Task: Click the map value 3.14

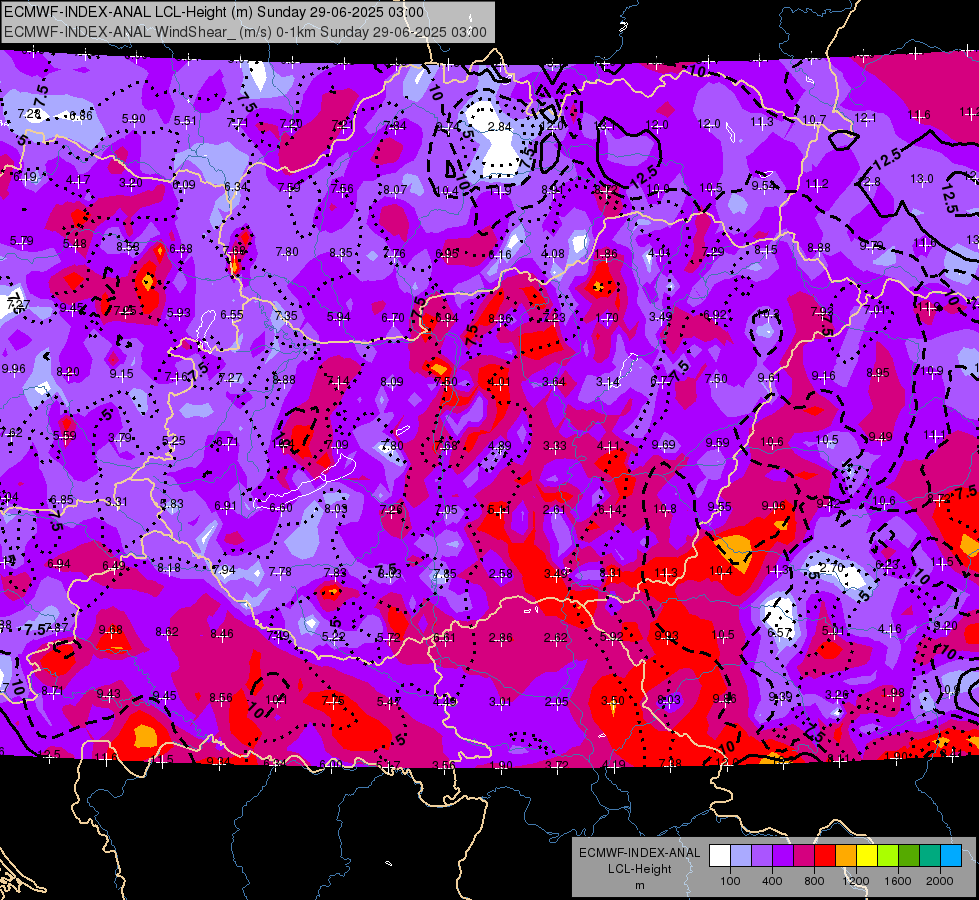Action: [608, 382]
